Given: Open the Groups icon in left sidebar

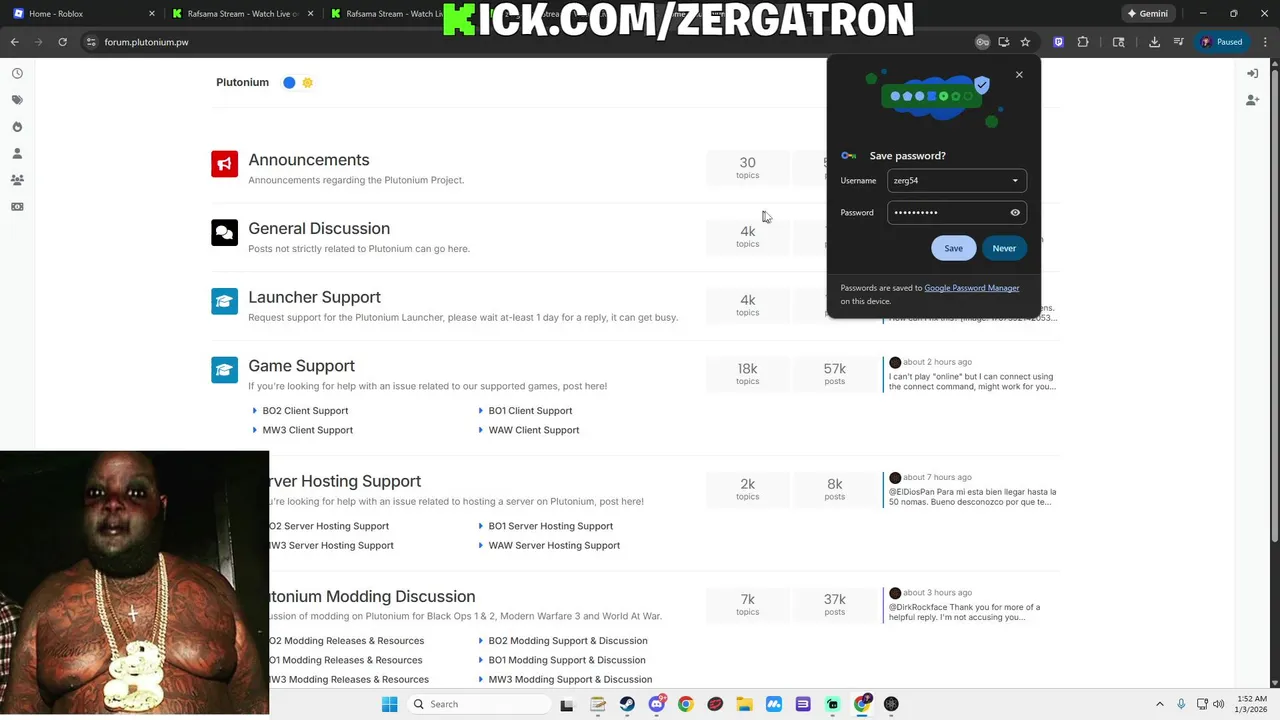Looking at the screenshot, I should click(17, 180).
